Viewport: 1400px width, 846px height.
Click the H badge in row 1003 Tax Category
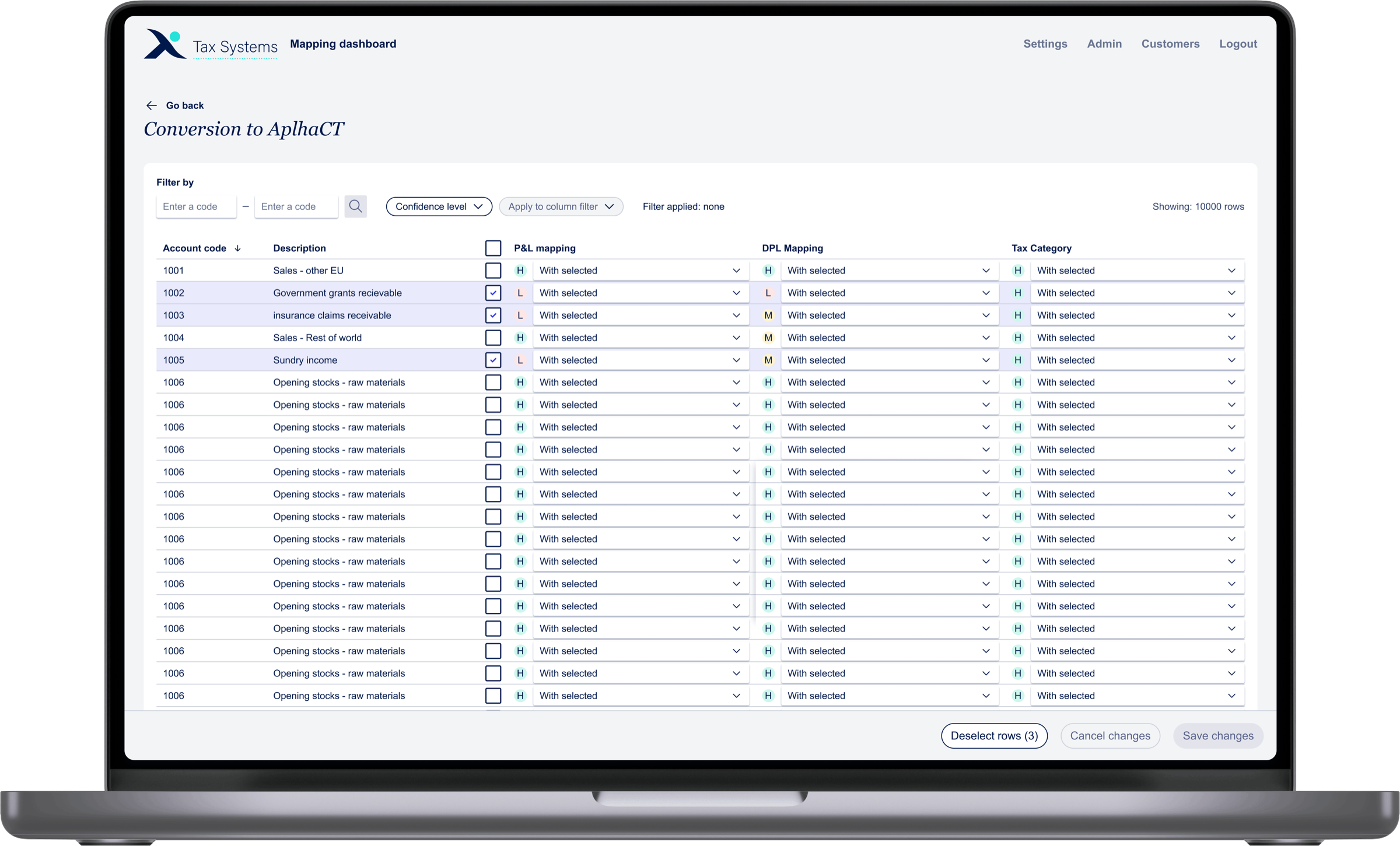[1018, 315]
